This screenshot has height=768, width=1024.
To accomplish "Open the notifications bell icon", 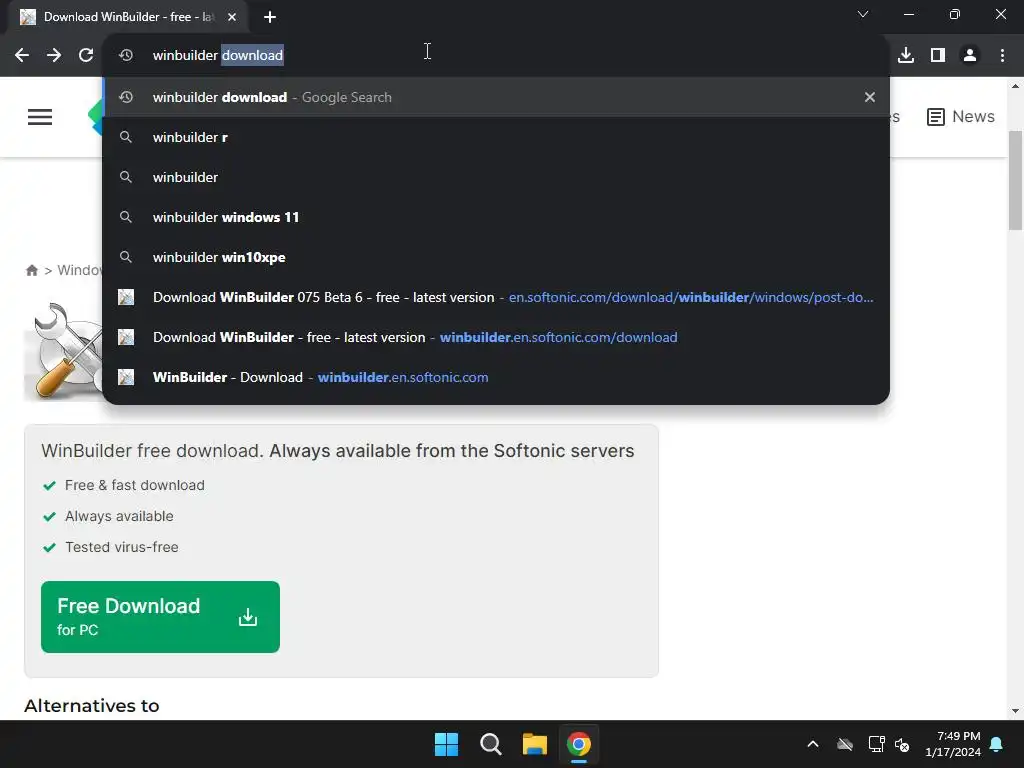I will click(x=997, y=744).
